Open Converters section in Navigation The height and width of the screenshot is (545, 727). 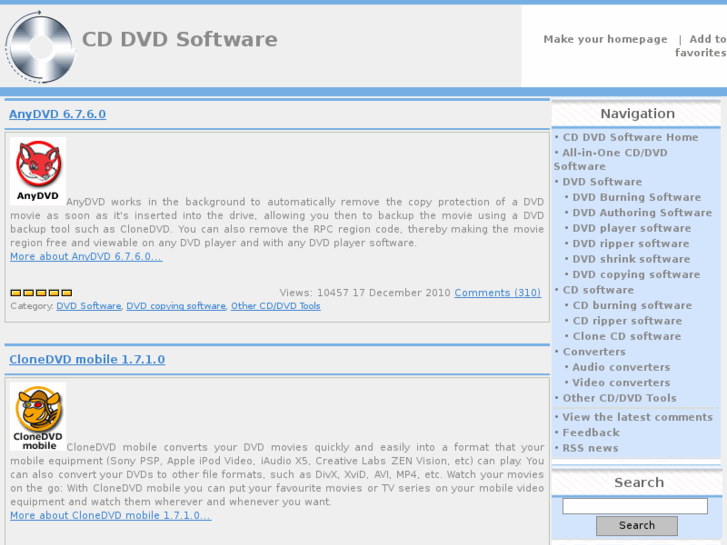pyautogui.click(x=594, y=352)
